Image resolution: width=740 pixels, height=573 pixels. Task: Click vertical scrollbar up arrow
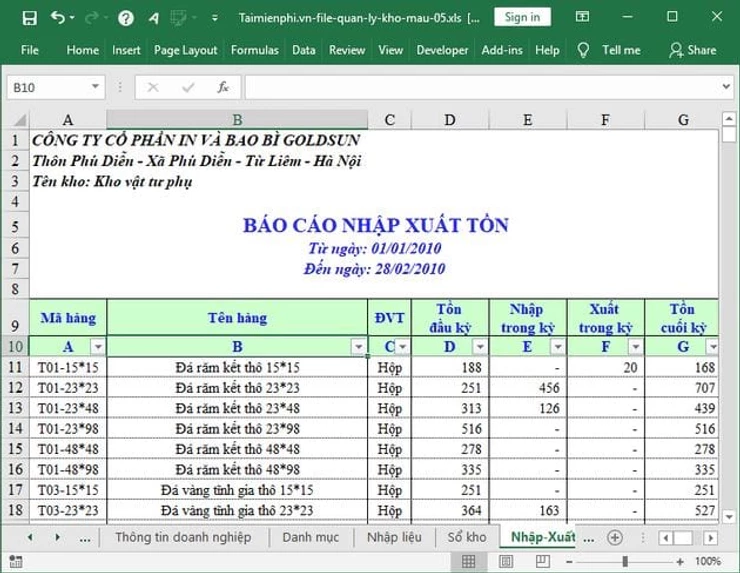(729, 118)
